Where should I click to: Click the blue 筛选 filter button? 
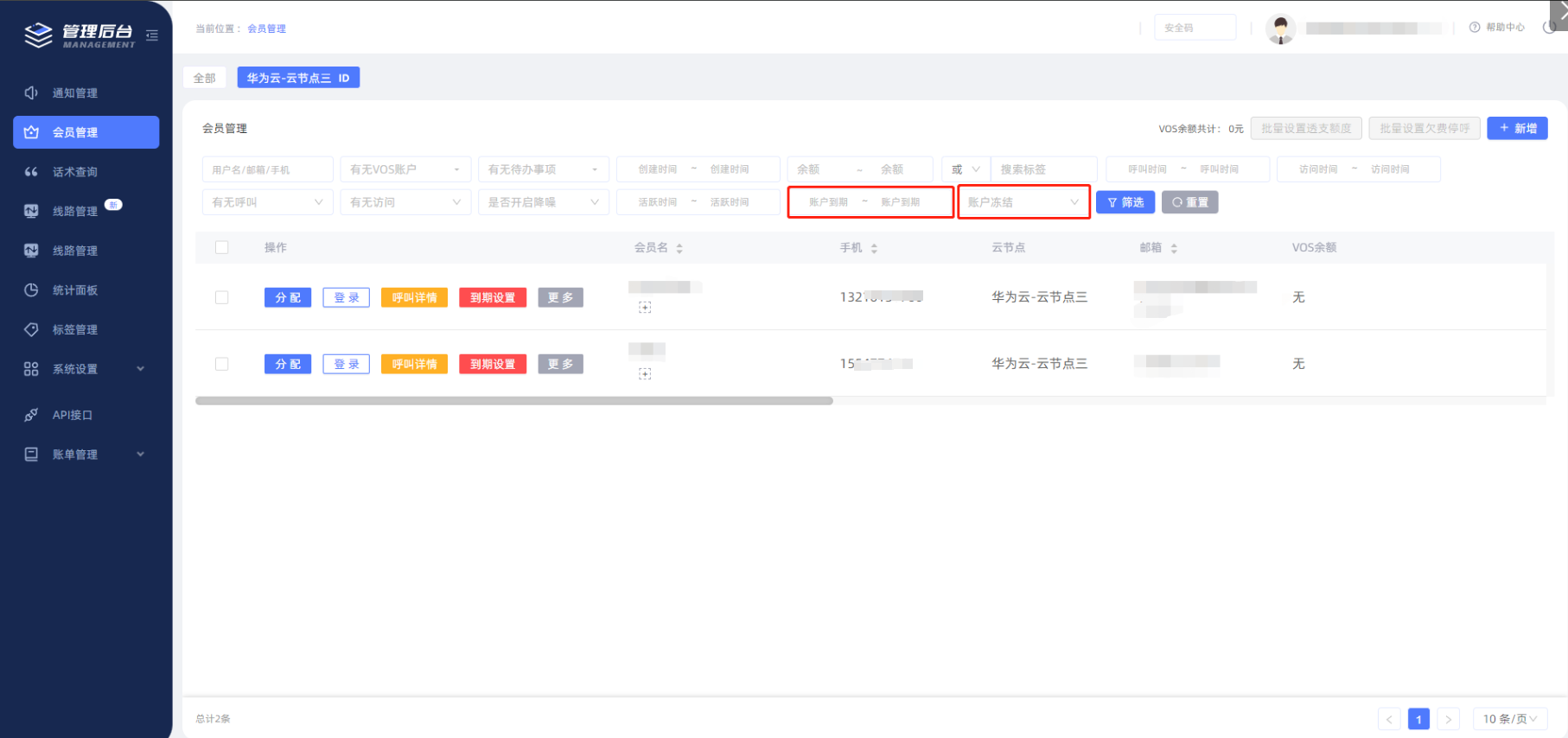[x=1125, y=202]
